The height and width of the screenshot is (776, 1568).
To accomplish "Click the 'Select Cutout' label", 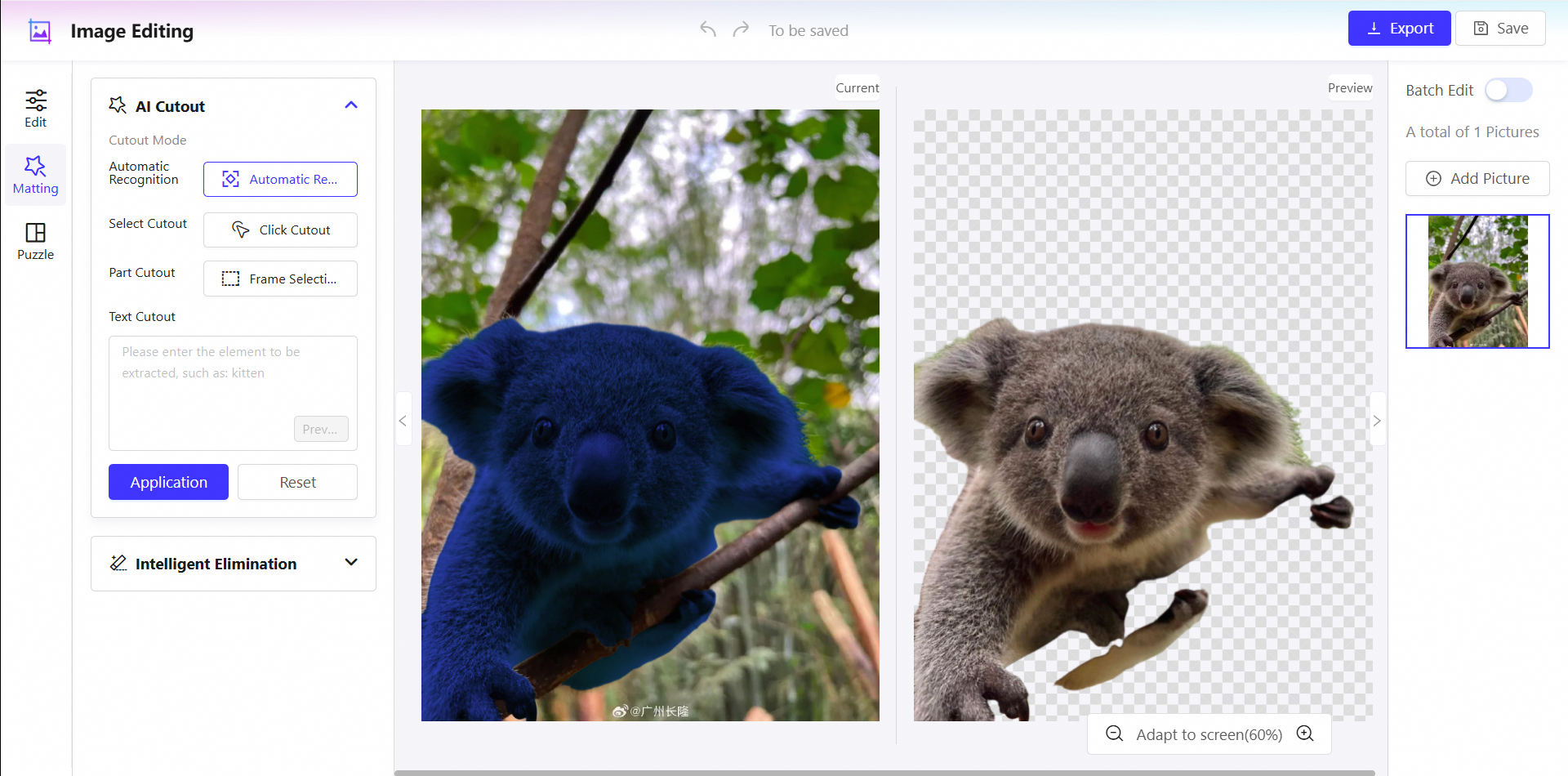I will 148,224.
